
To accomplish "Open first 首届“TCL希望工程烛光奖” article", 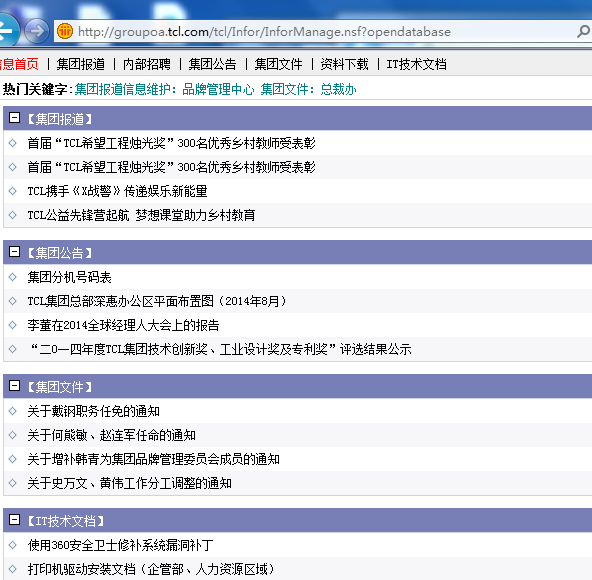I will click(x=171, y=143).
